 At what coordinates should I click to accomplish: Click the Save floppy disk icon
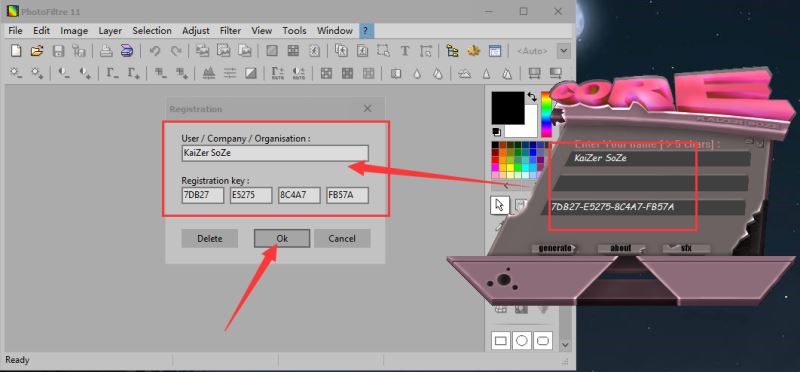[58, 51]
